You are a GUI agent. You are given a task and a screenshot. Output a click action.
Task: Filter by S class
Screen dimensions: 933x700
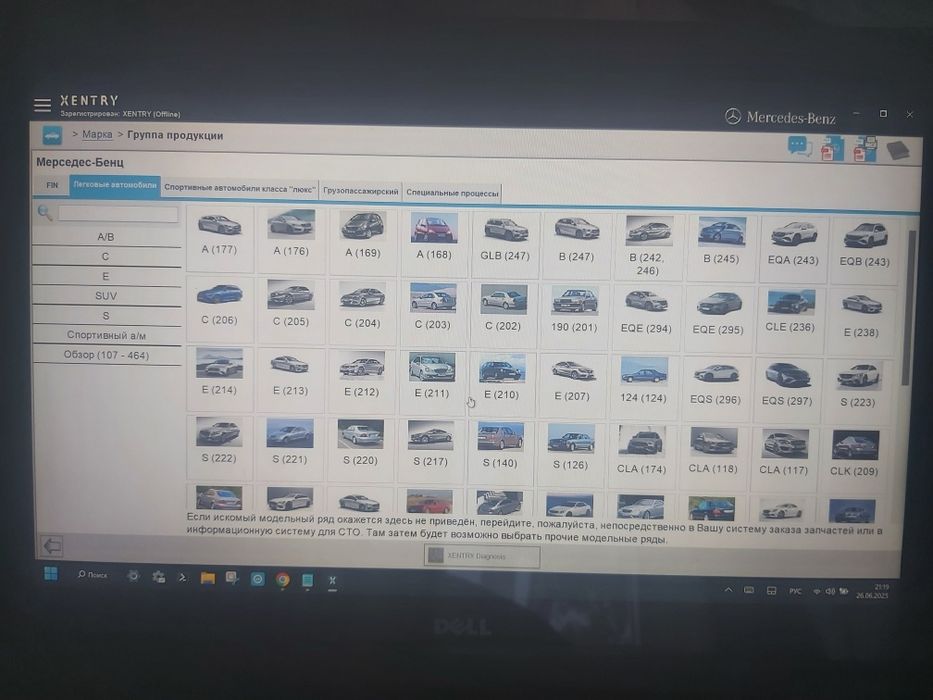coord(106,315)
